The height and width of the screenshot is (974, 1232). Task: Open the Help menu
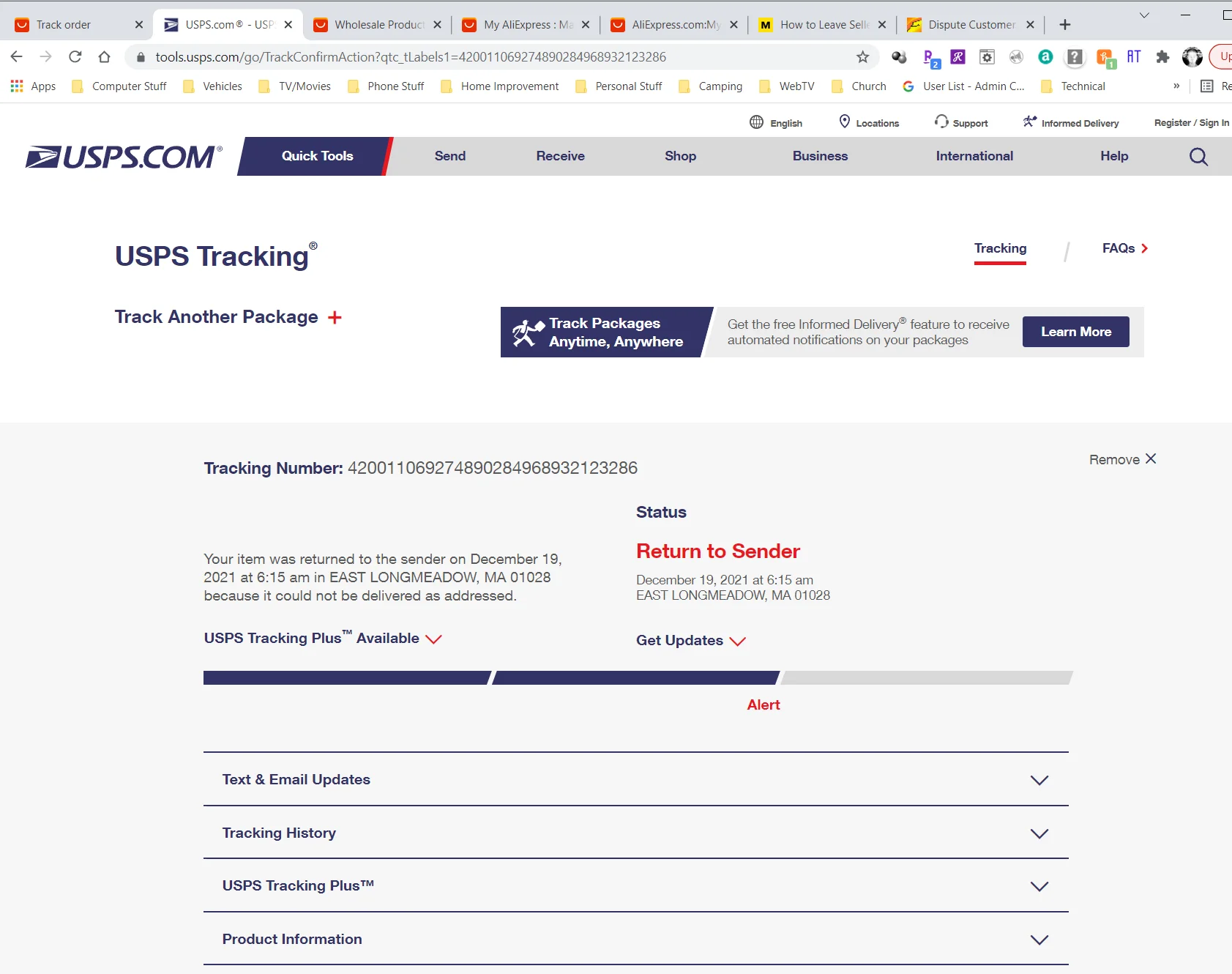(x=1115, y=156)
